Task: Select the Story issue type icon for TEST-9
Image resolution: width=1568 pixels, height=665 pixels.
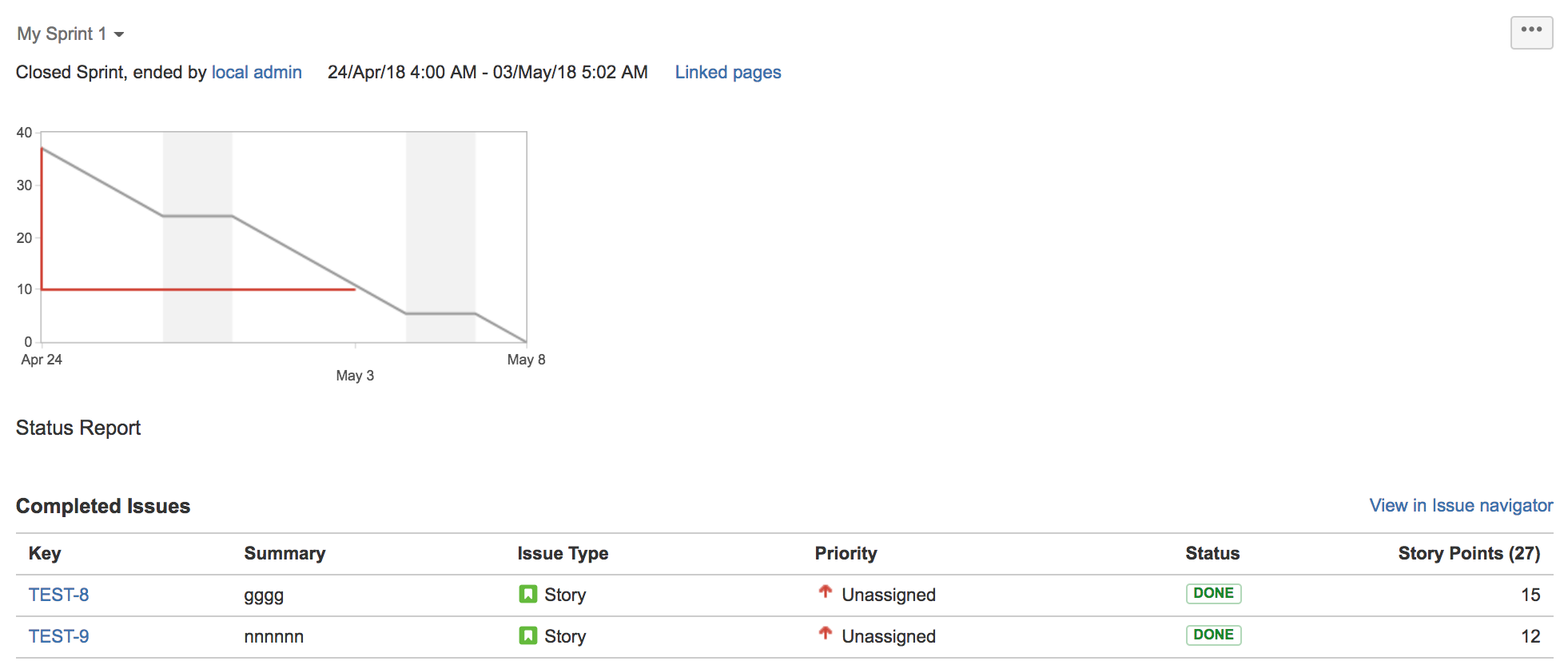Action: [x=527, y=635]
